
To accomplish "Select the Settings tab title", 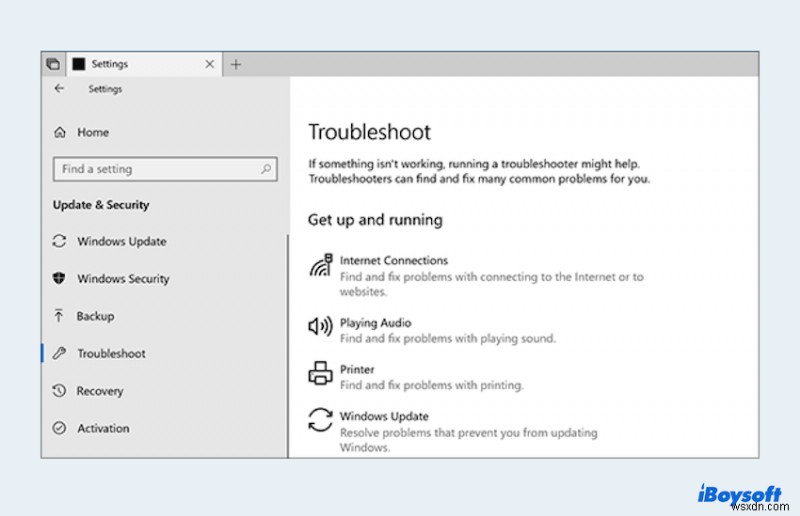I will coord(110,64).
